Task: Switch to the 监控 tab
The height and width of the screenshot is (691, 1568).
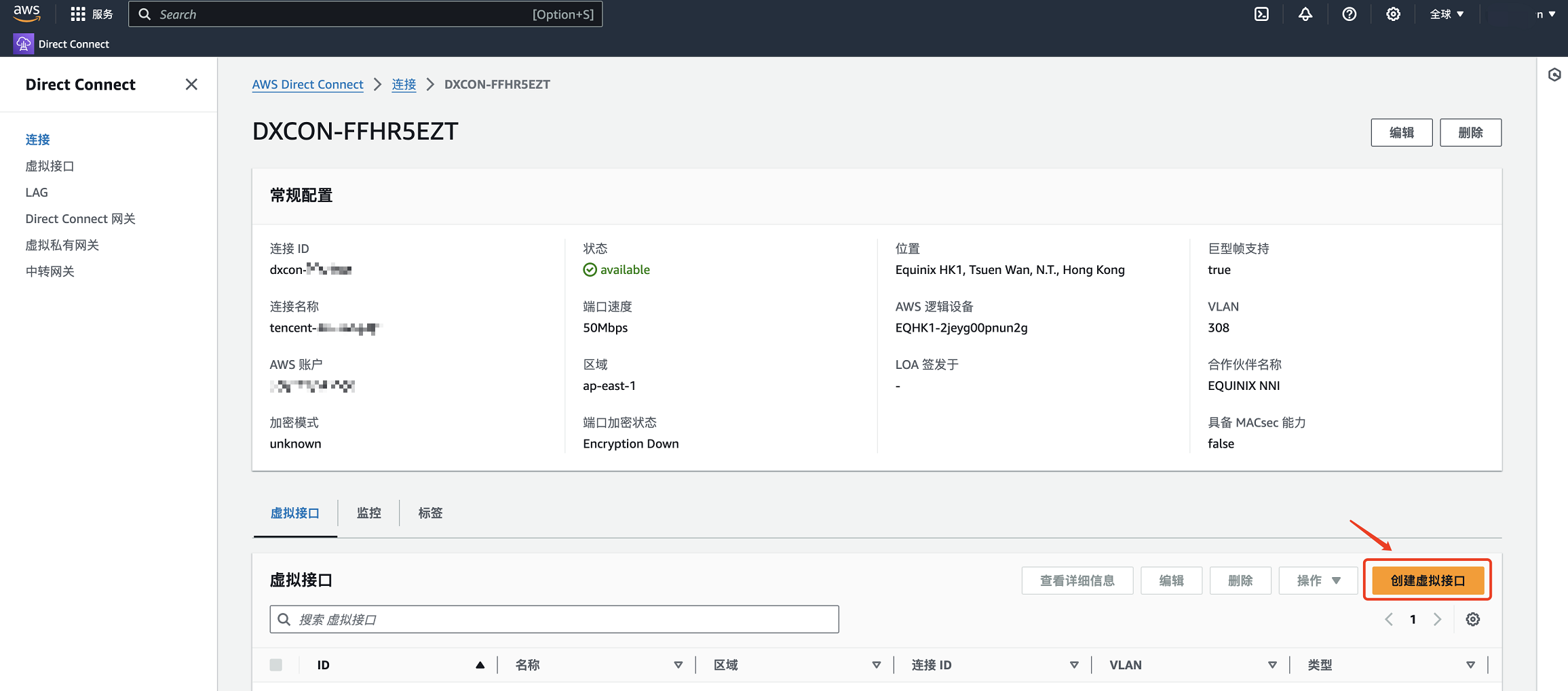Action: pos(369,513)
